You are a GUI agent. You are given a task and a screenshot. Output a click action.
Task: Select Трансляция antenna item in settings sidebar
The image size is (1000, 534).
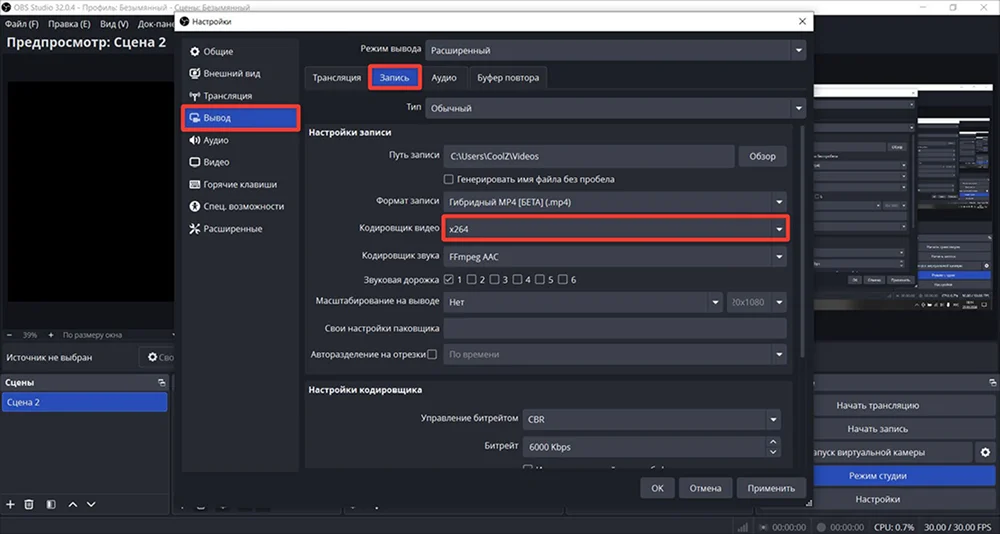coord(240,96)
